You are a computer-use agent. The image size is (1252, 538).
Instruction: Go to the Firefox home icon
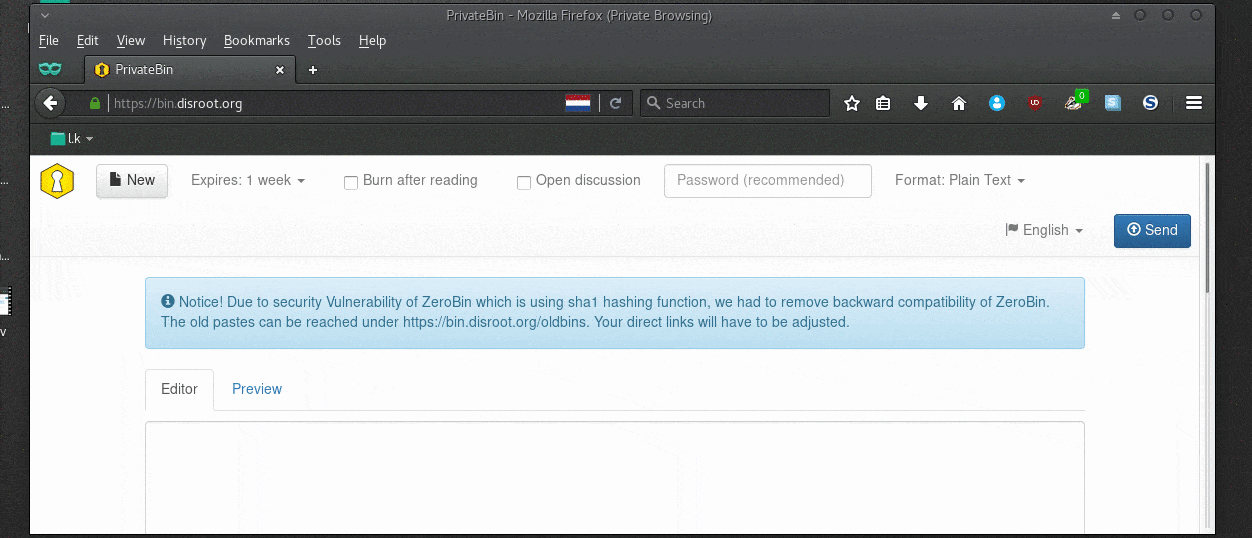[959, 103]
